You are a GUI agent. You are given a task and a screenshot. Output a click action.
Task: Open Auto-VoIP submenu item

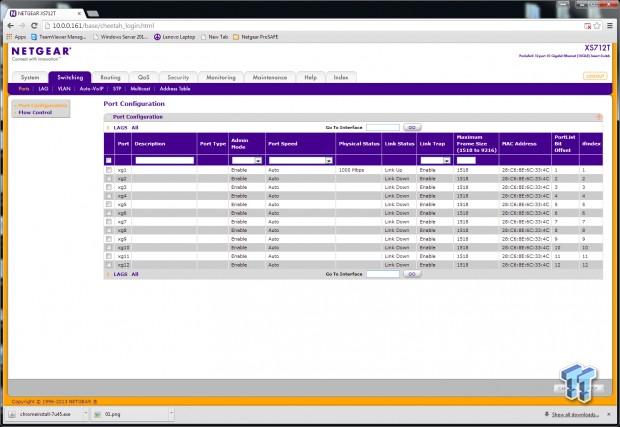click(91, 89)
